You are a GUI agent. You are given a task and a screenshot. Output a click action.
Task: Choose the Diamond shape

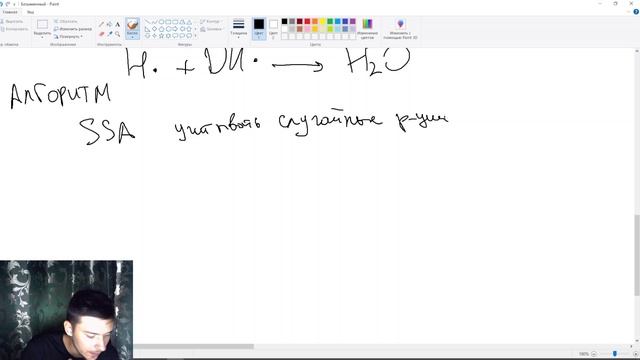coord(154,29)
